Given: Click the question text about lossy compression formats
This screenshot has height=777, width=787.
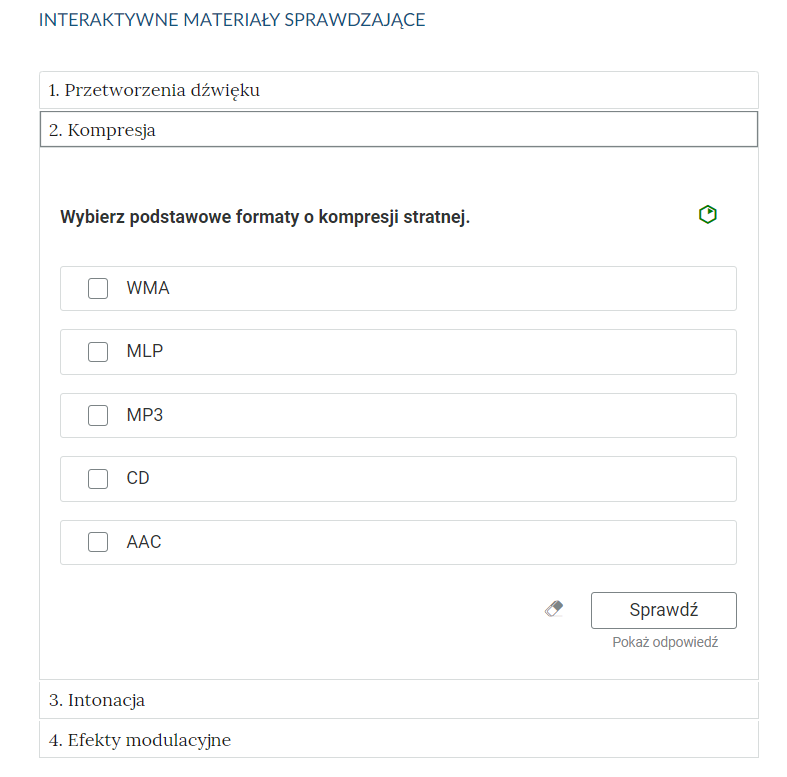Looking at the screenshot, I should coord(265,217).
